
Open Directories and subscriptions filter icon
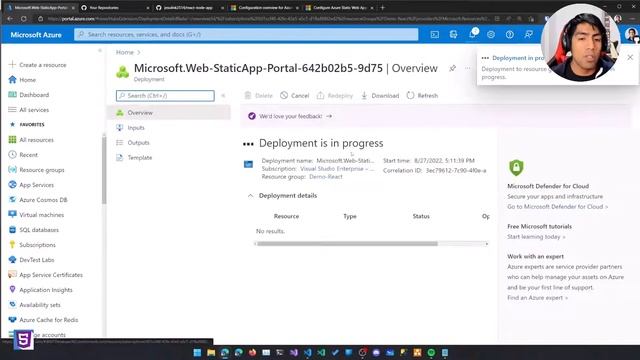coord(453,35)
